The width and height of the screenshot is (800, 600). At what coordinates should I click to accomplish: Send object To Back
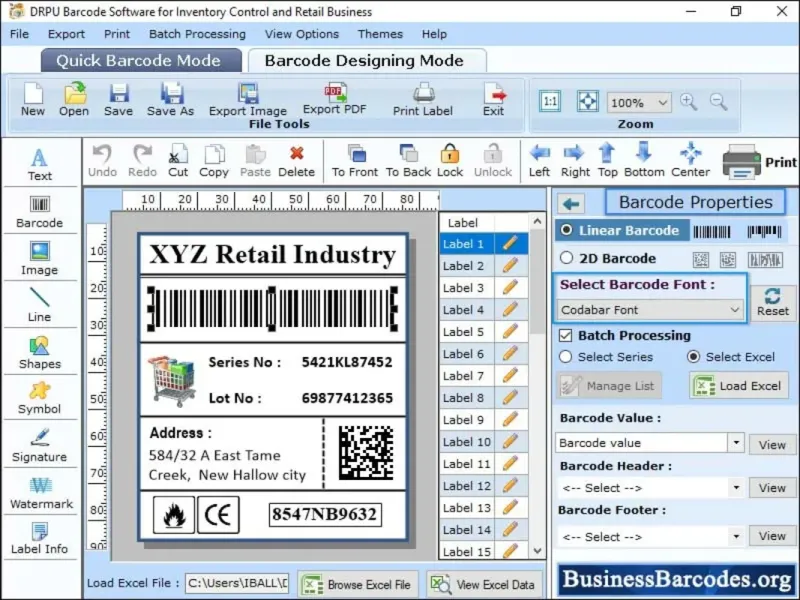tap(408, 161)
